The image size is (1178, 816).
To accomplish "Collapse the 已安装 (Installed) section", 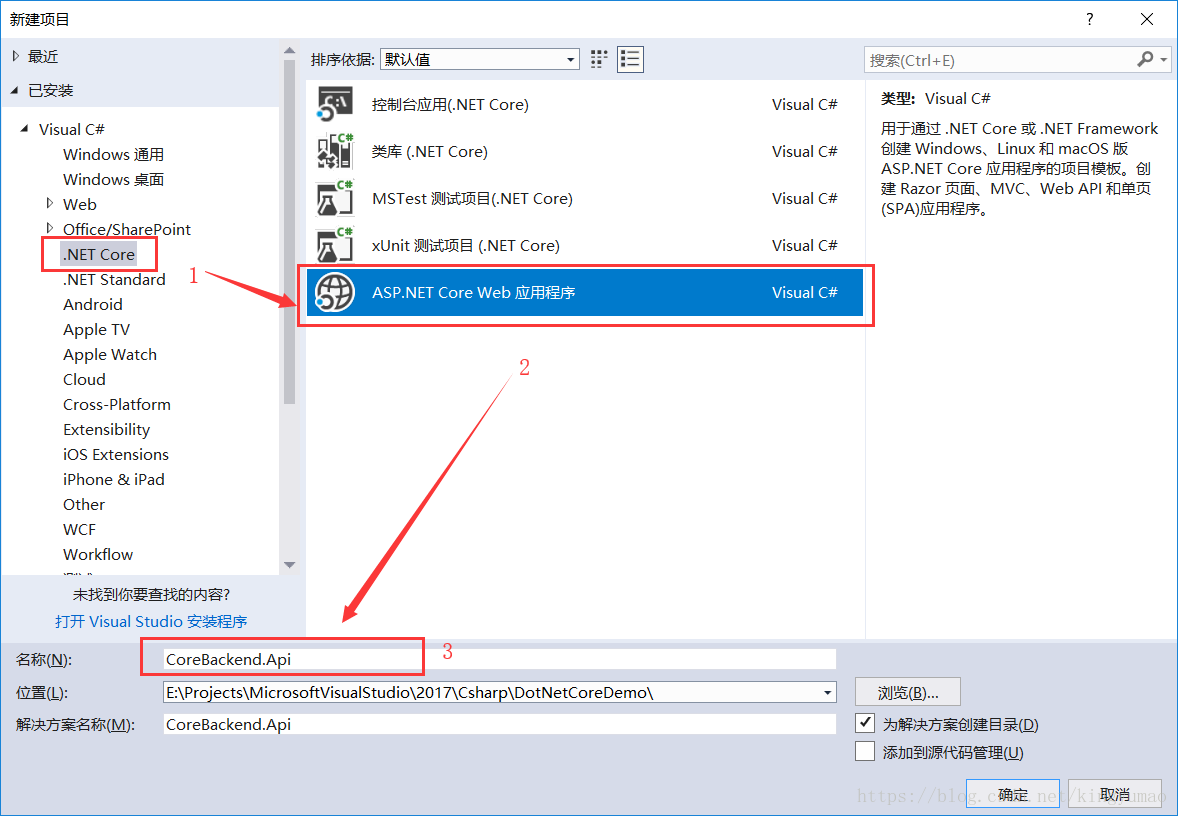I will (16, 90).
